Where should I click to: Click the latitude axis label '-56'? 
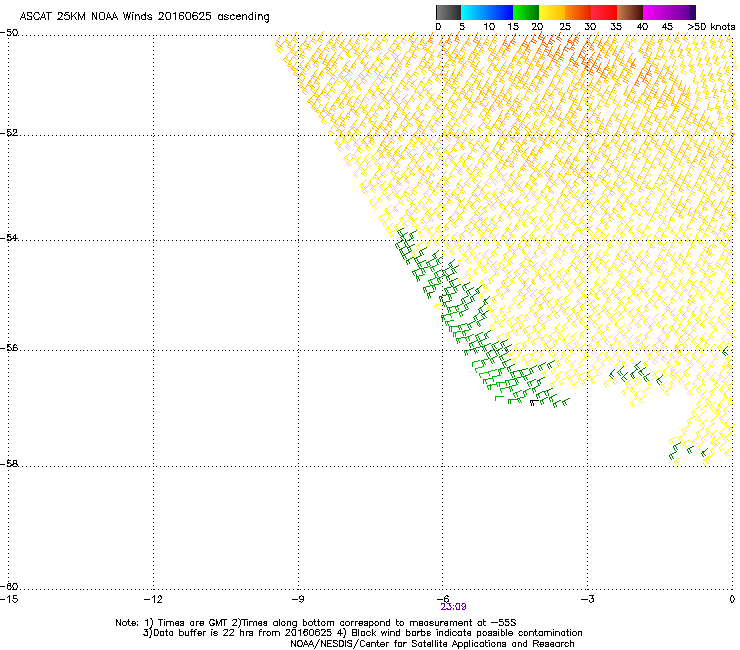[9, 348]
